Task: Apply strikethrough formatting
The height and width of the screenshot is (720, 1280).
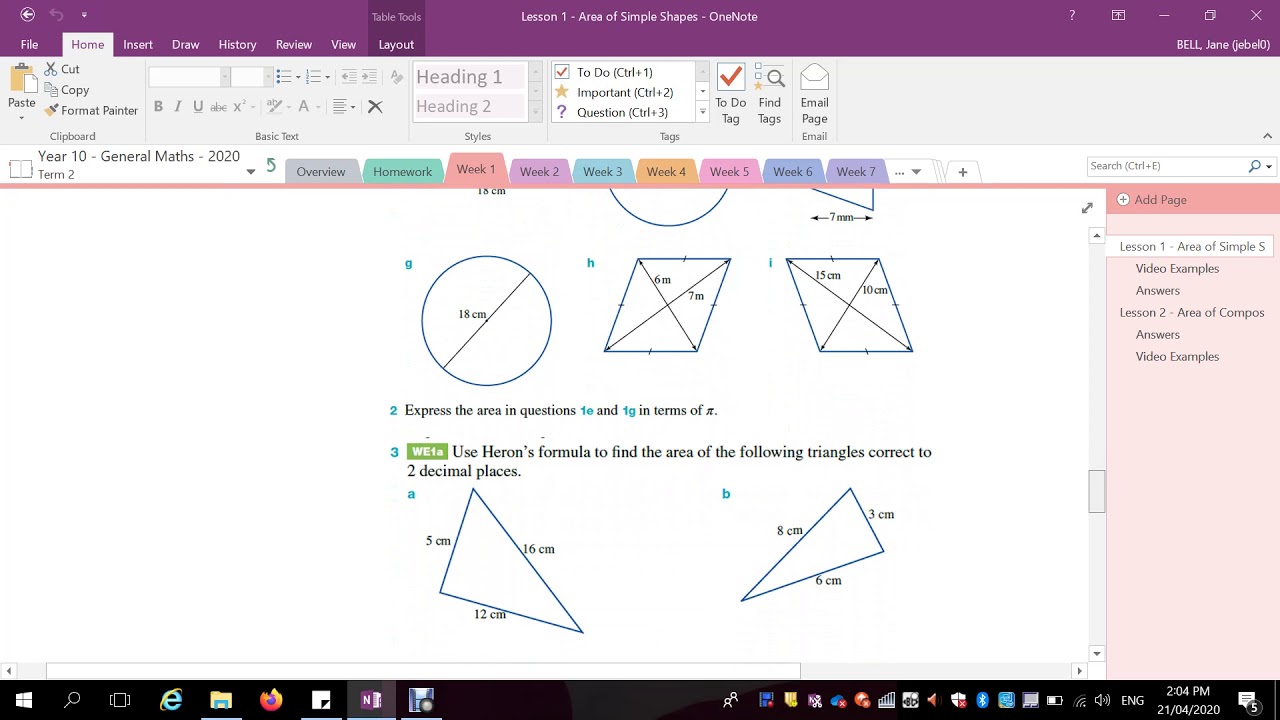Action: coord(218,107)
